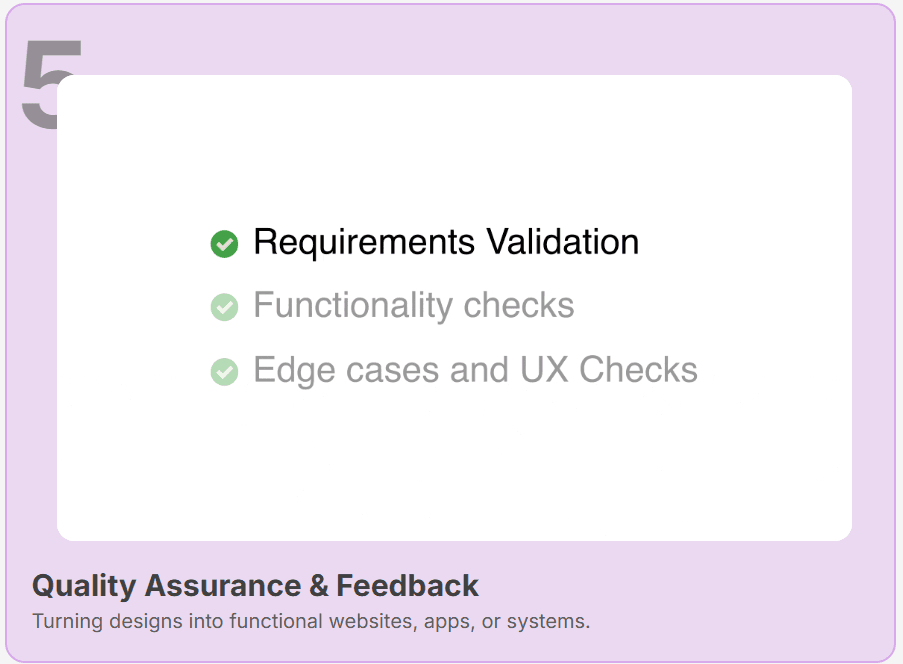Click the 'Turning designs into functional websites' description

tap(311, 621)
